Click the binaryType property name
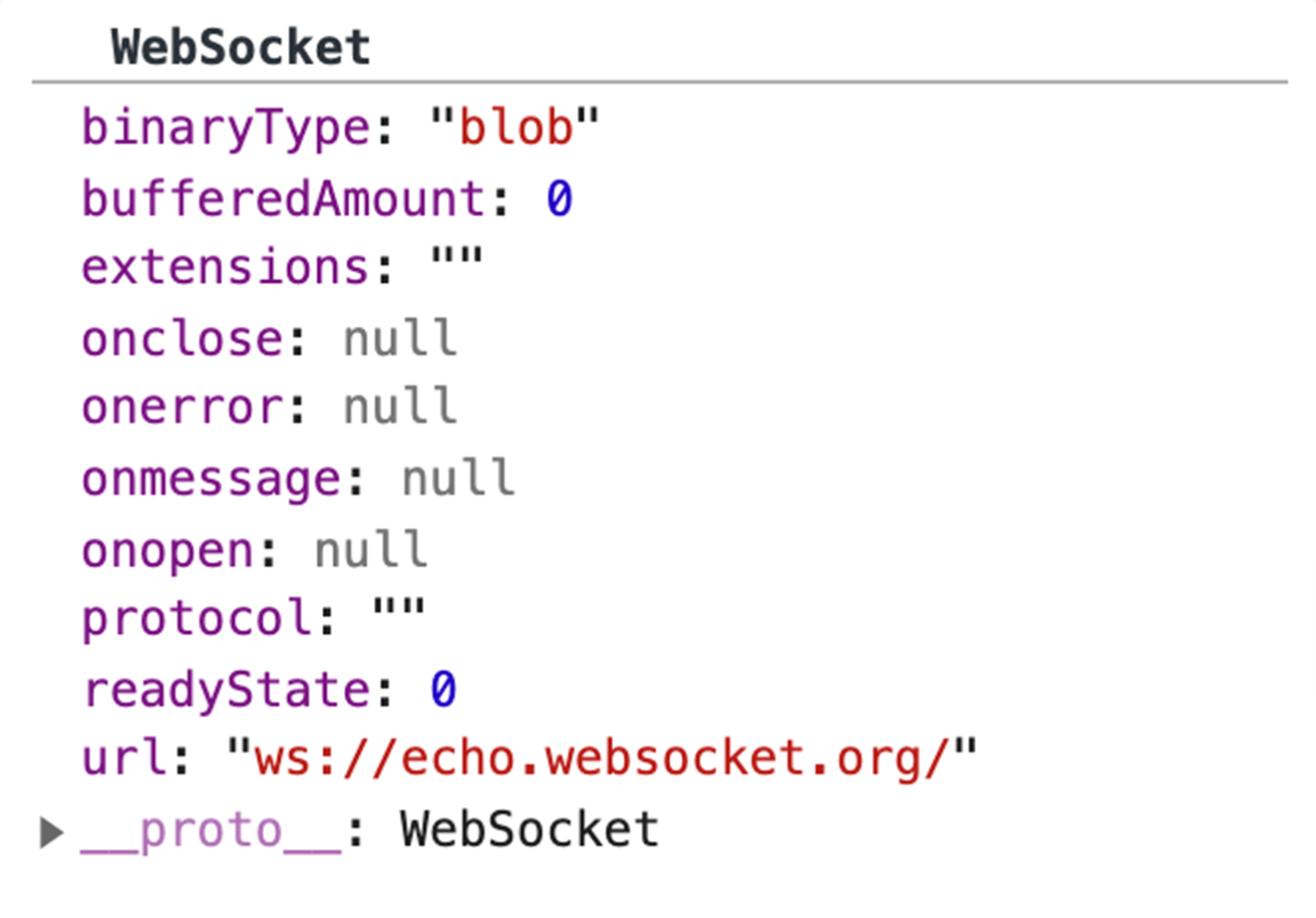 pos(199,126)
